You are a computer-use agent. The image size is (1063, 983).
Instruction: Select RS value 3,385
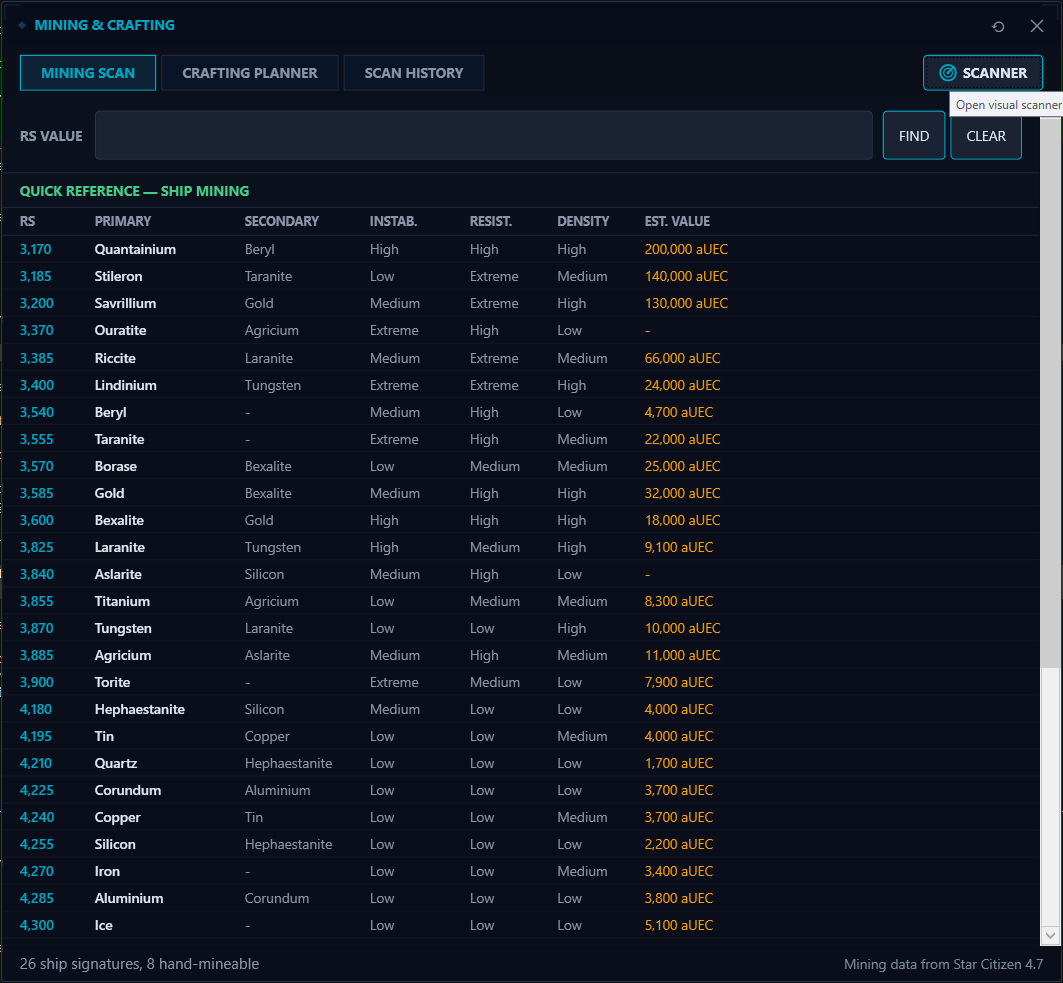coord(37,358)
